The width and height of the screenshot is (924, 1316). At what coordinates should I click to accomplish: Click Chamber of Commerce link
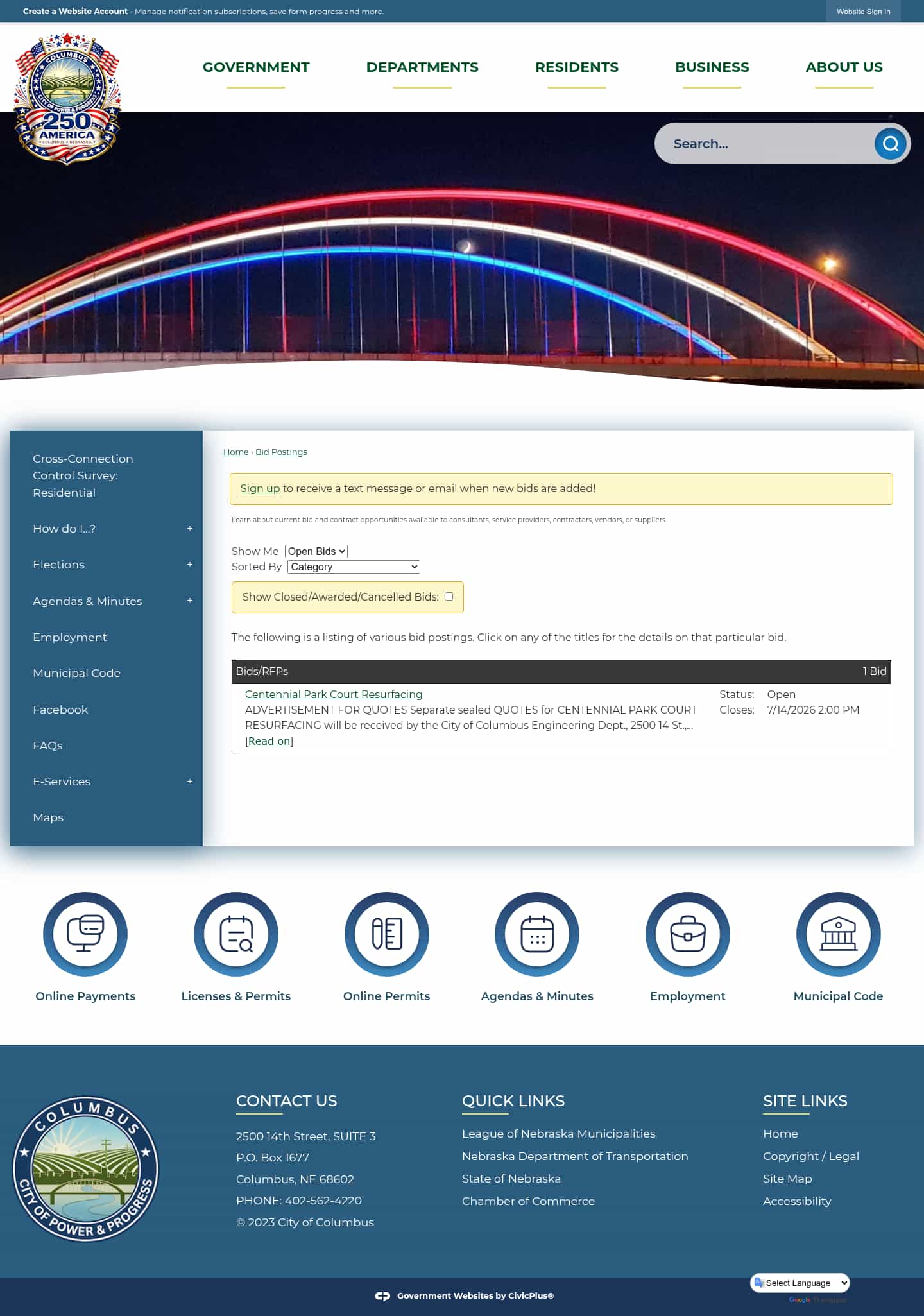click(x=528, y=1201)
